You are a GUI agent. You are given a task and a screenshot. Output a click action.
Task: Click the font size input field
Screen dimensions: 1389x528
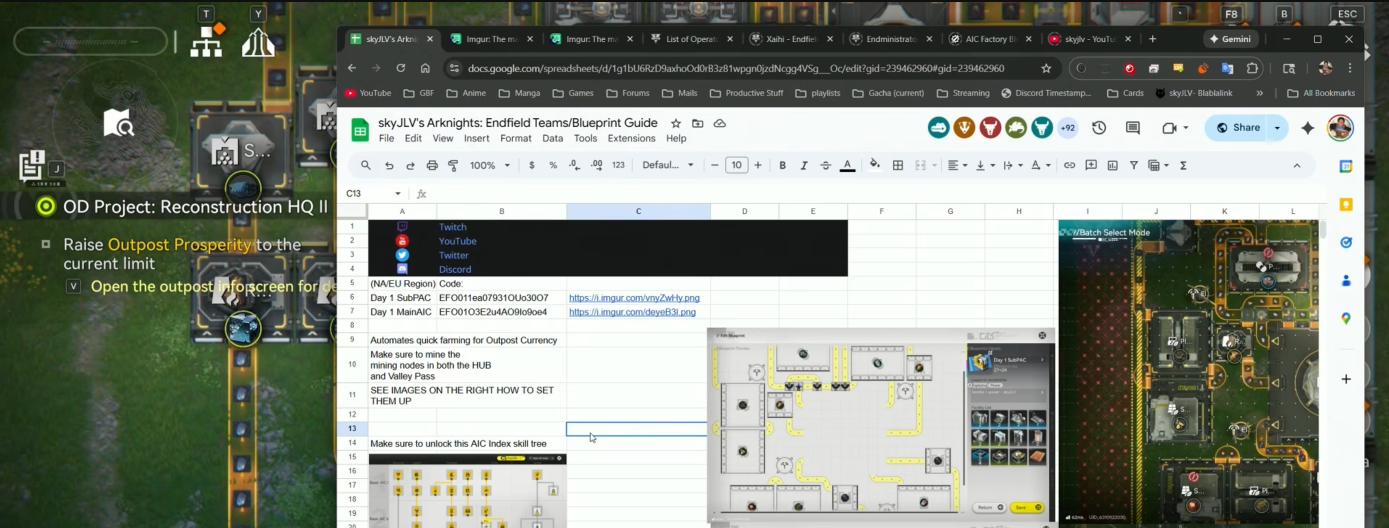(x=736, y=165)
